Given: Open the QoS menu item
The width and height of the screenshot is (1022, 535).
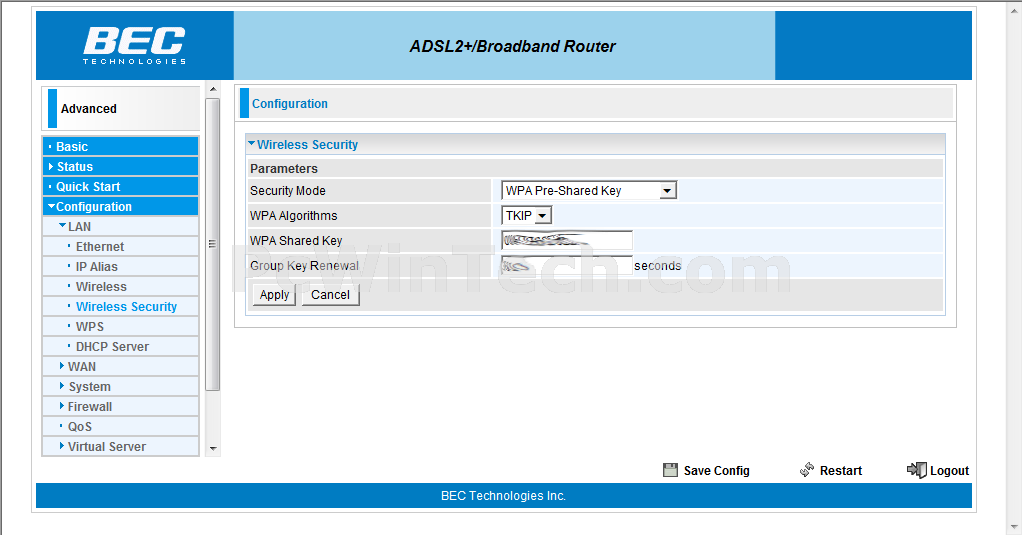Looking at the screenshot, I should click(x=80, y=426).
